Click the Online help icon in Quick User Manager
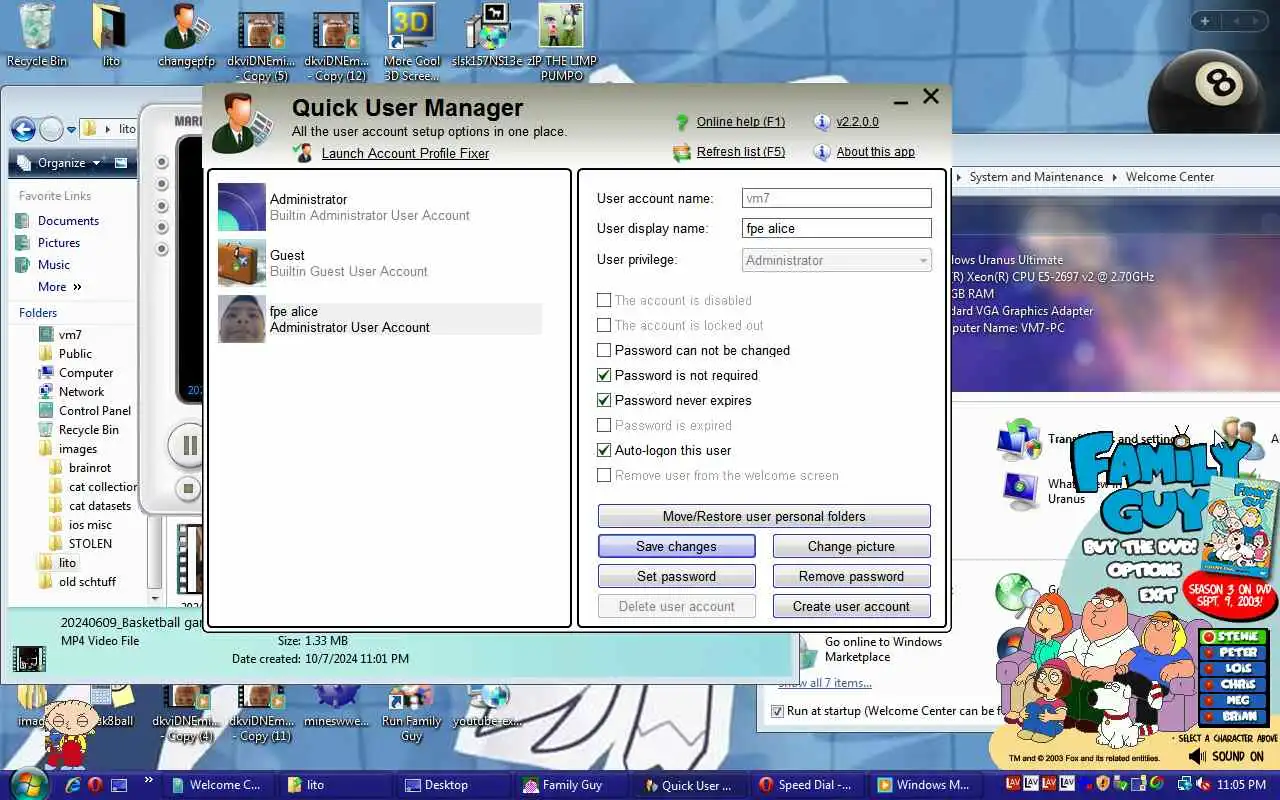This screenshot has width=1280, height=800. (682, 122)
